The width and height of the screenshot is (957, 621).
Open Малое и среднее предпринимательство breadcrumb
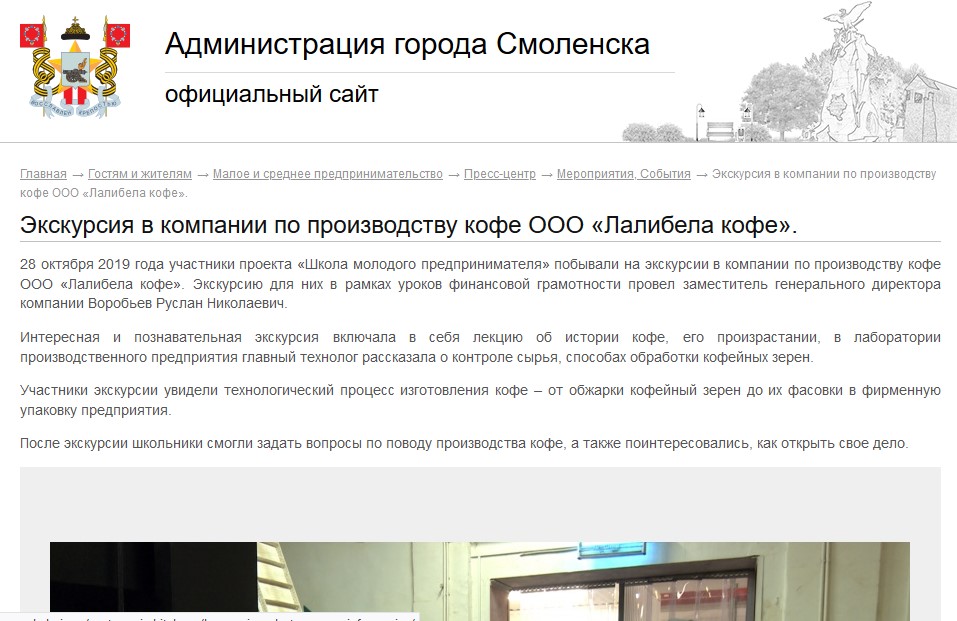[328, 174]
